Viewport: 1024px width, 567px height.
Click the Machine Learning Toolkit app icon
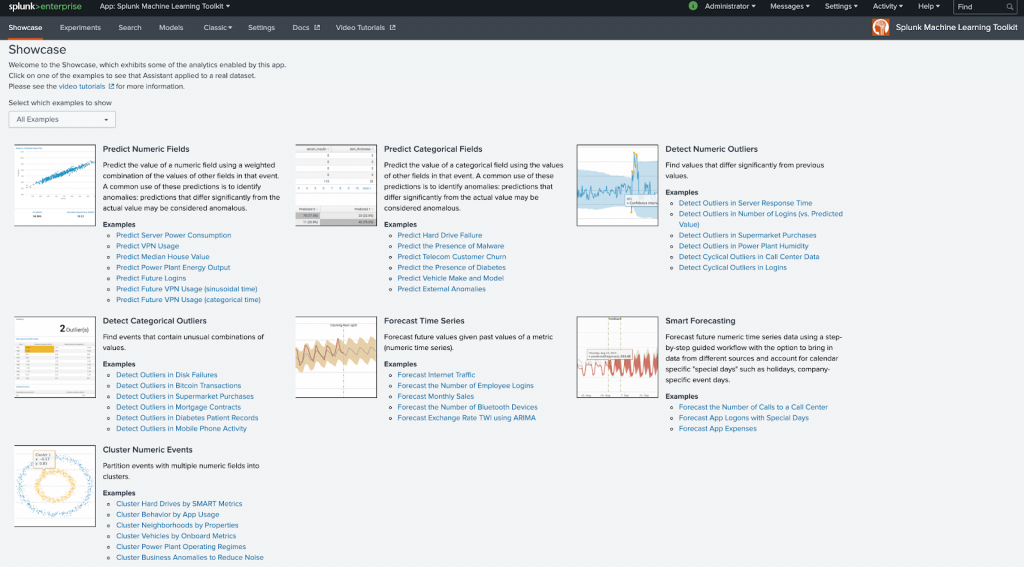pos(880,27)
